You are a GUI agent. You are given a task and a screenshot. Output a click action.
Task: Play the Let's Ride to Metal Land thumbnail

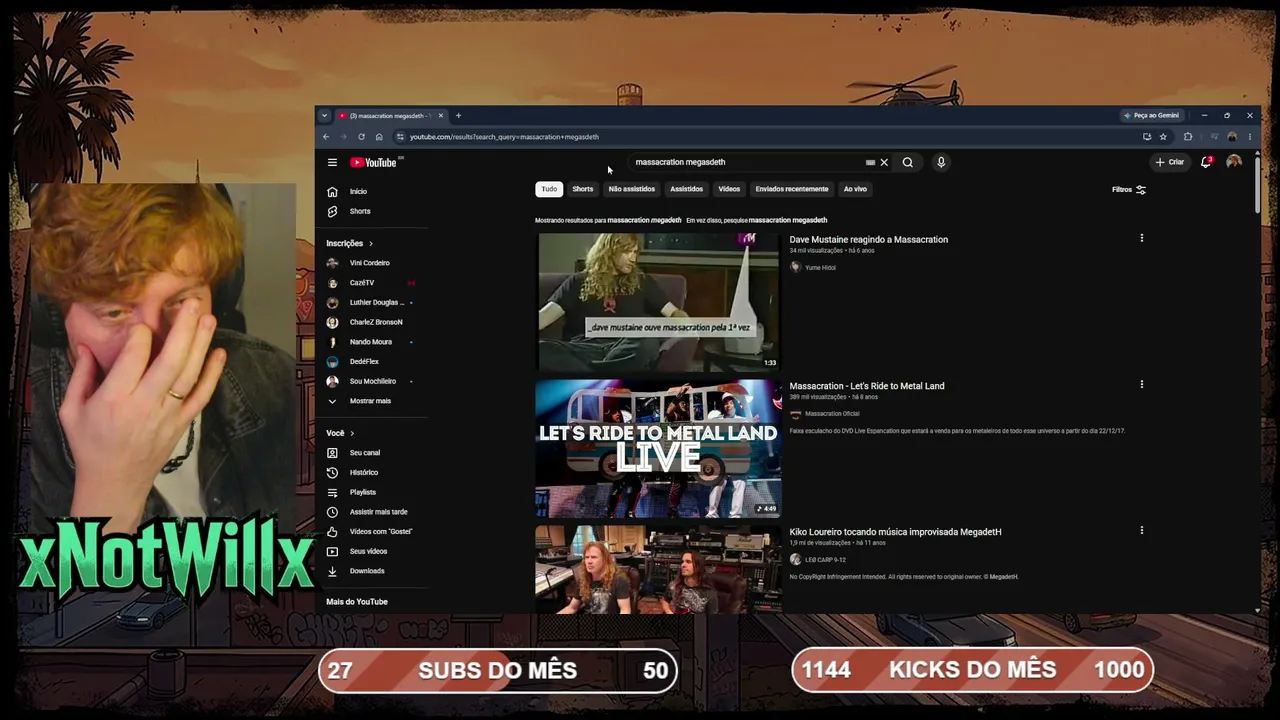click(x=658, y=448)
